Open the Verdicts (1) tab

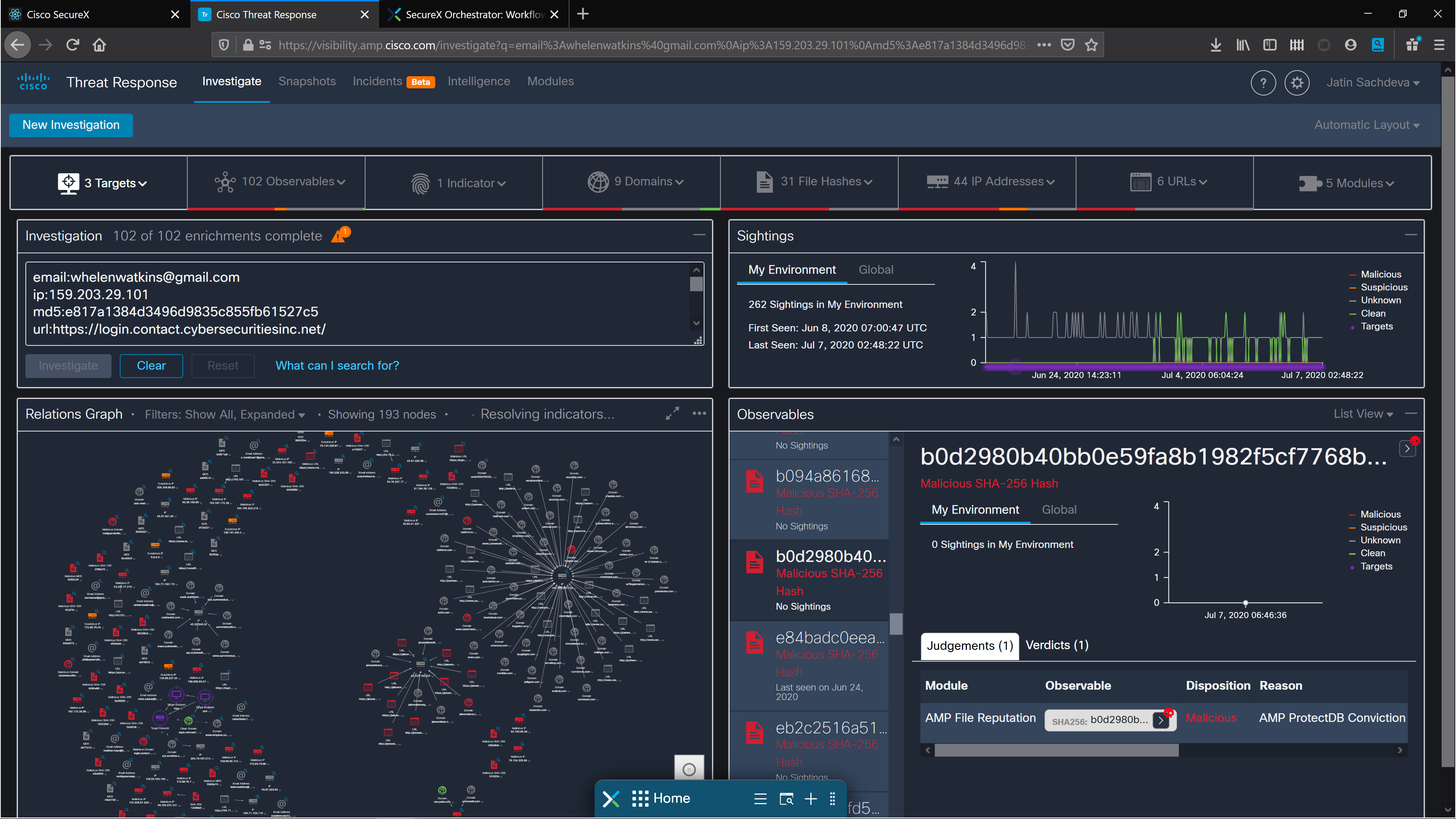click(1056, 645)
